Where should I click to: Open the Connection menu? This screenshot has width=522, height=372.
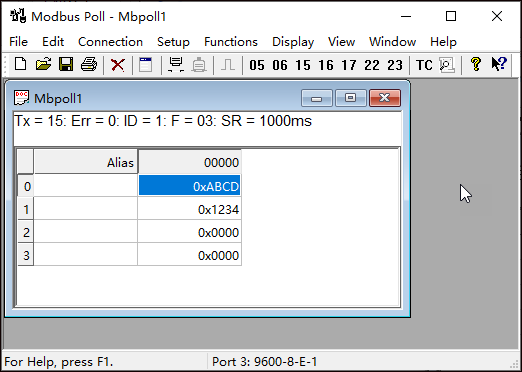(x=110, y=42)
